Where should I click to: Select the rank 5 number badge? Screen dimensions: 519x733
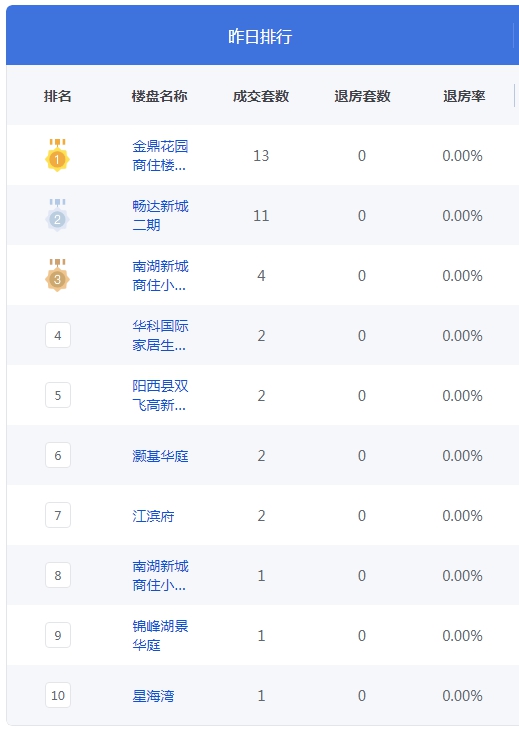tap(58, 395)
